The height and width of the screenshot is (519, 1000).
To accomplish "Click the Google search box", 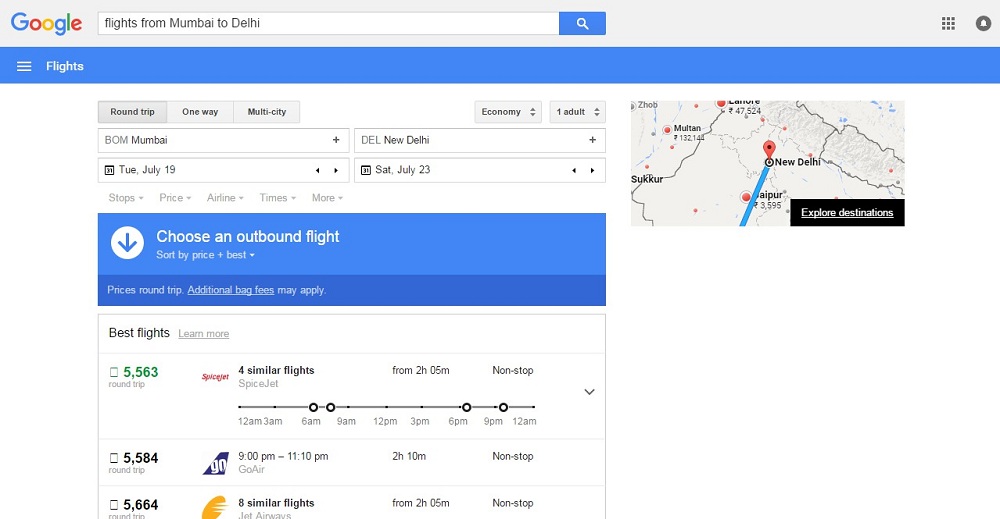I will click(328, 24).
